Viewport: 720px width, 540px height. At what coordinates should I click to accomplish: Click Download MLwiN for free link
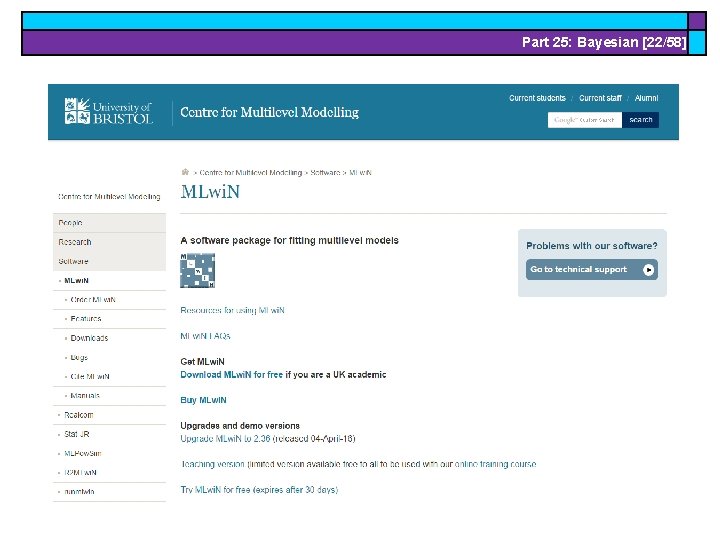[x=231, y=375]
